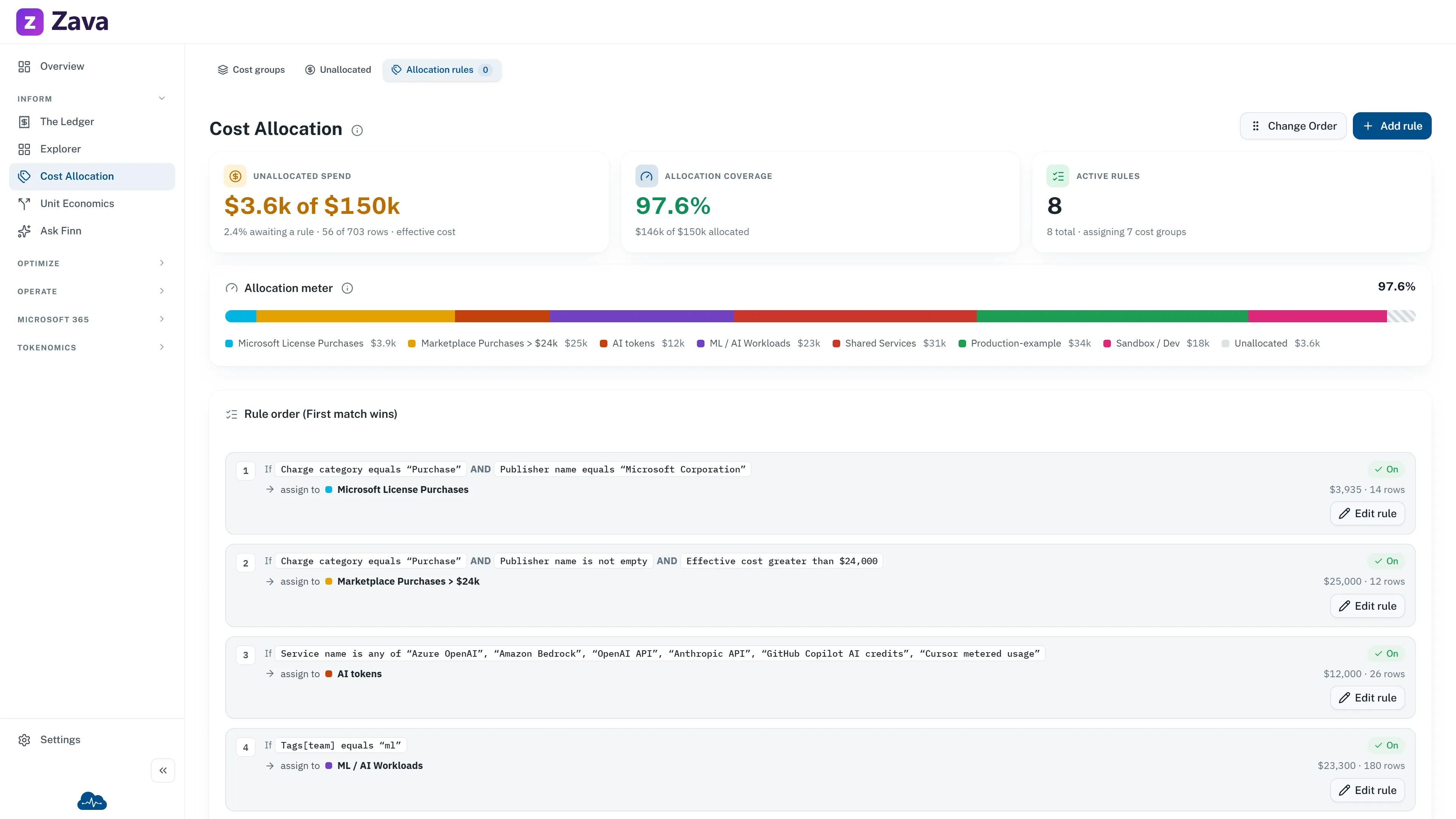This screenshot has width=1456, height=819.
Task: Expand the TOKENOMICS section
Action: coord(91,348)
